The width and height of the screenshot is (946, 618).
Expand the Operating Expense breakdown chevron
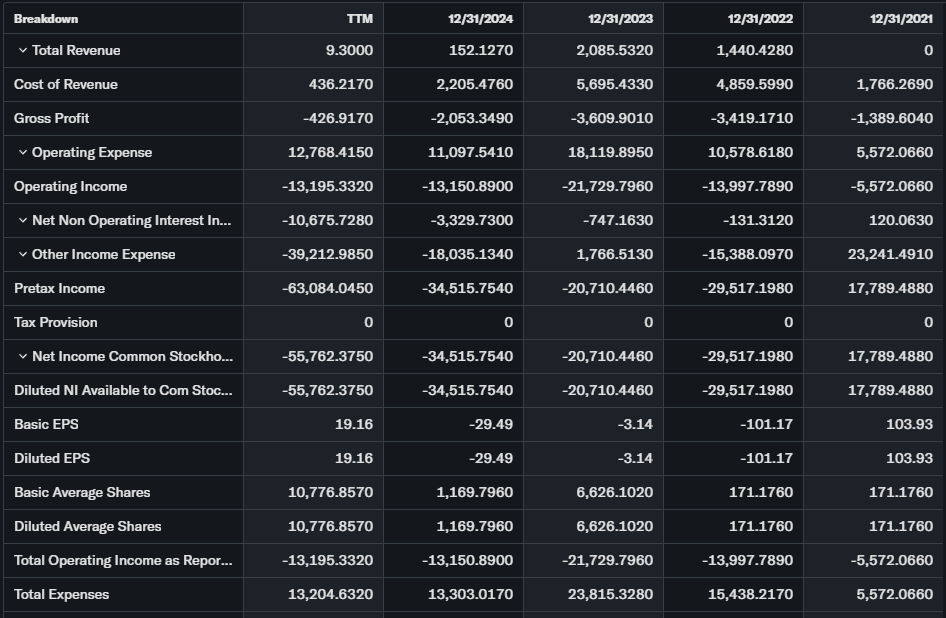(22, 153)
